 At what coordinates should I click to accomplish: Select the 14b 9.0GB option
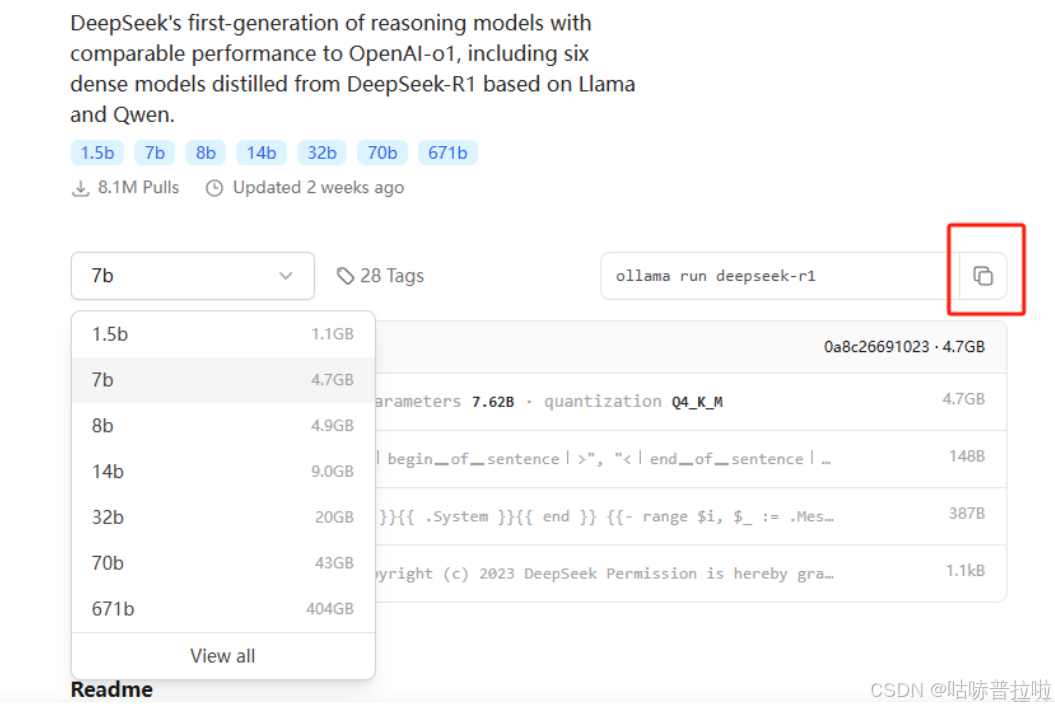(x=223, y=472)
